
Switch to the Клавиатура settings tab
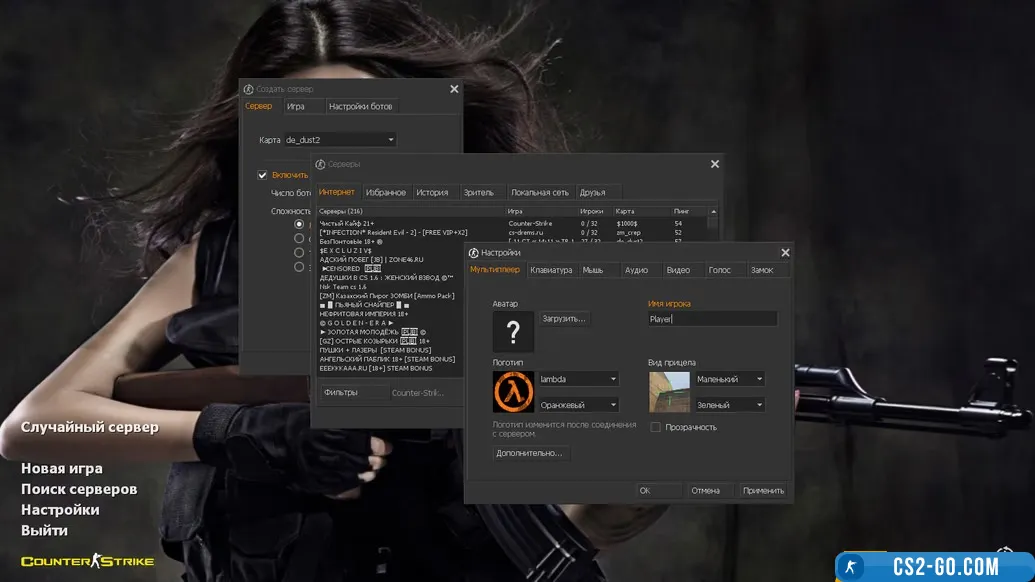point(551,270)
